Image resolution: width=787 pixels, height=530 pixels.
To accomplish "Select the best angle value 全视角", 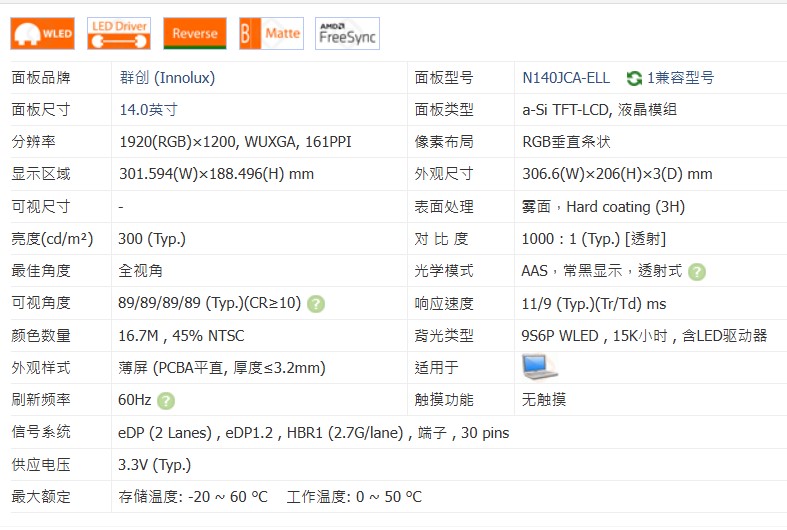I will tap(141, 271).
